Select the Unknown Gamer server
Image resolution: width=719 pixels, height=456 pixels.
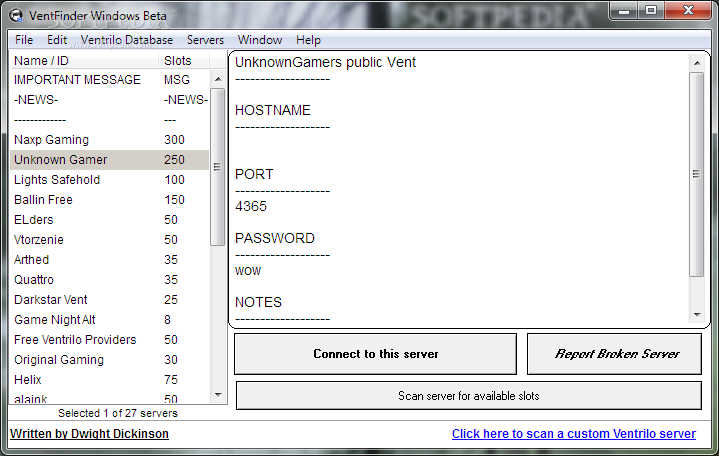click(x=109, y=160)
